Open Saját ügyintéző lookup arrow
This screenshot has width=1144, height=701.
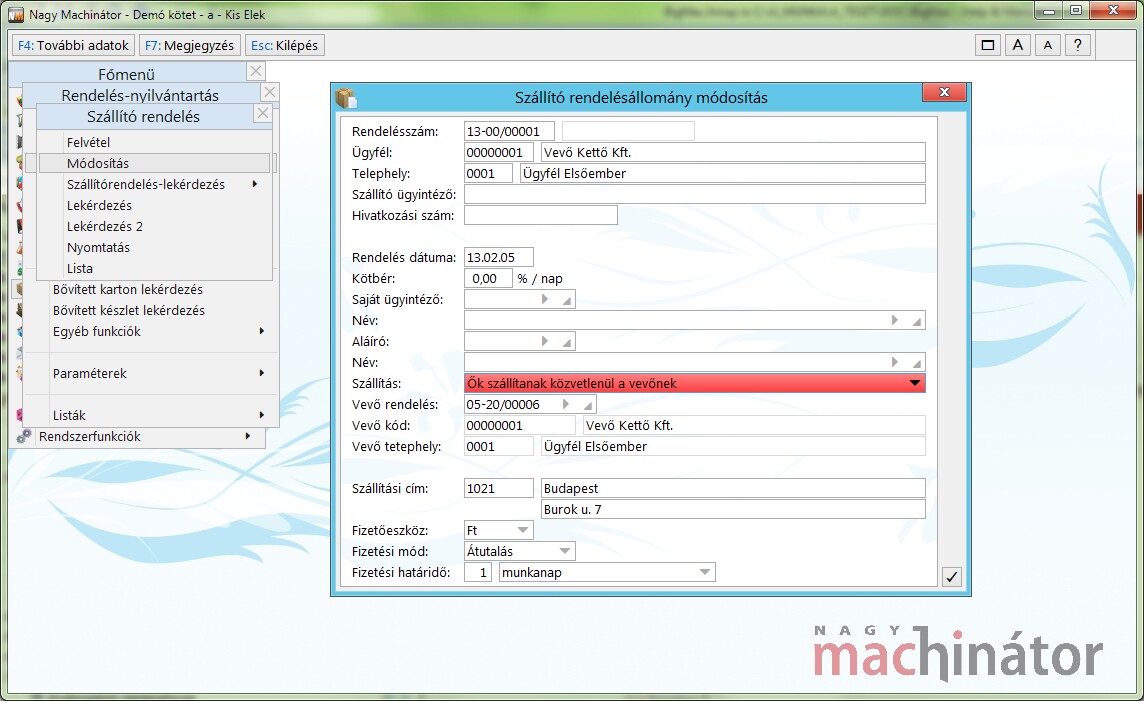click(x=545, y=300)
